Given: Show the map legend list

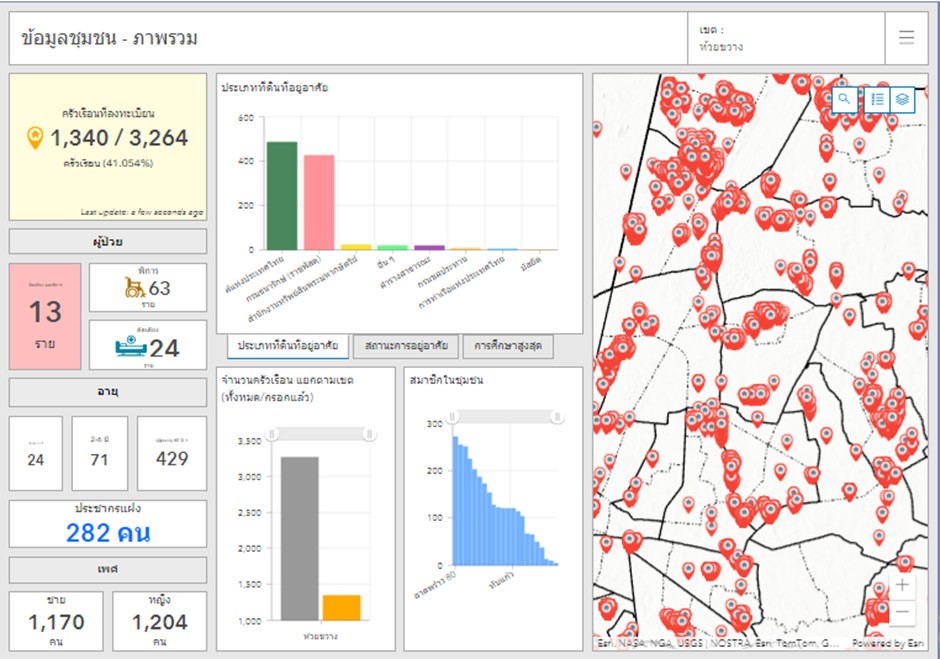Looking at the screenshot, I should (876, 99).
